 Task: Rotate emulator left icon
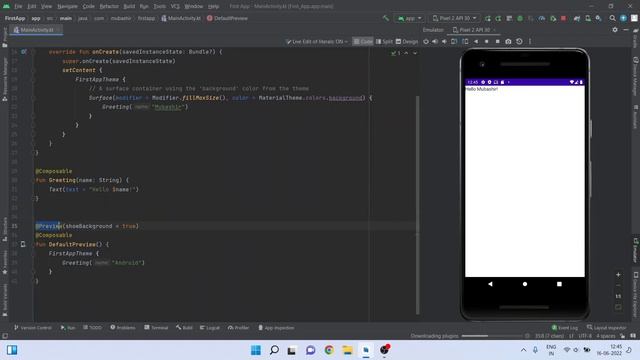click(x=454, y=42)
